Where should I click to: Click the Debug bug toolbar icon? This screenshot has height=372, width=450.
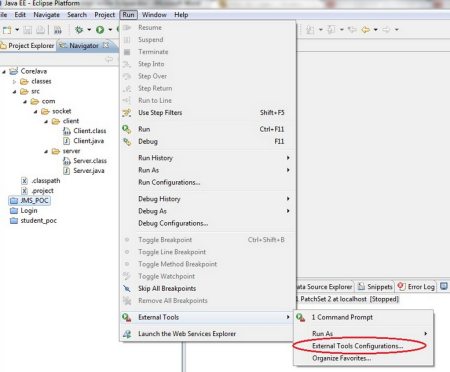click(79, 30)
